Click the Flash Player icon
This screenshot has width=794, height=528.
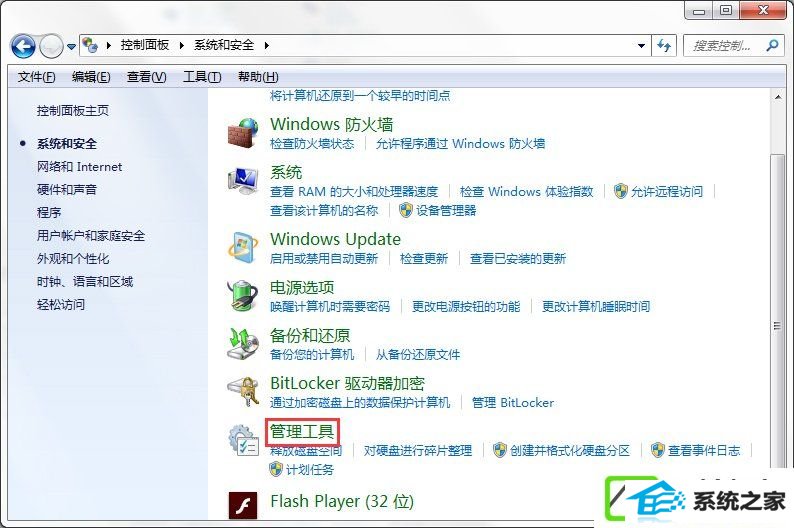tap(243, 505)
